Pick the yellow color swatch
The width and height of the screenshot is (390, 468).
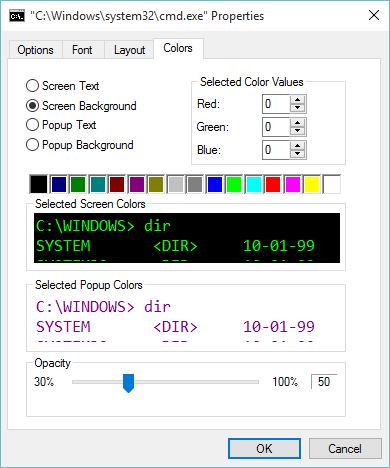(312, 184)
